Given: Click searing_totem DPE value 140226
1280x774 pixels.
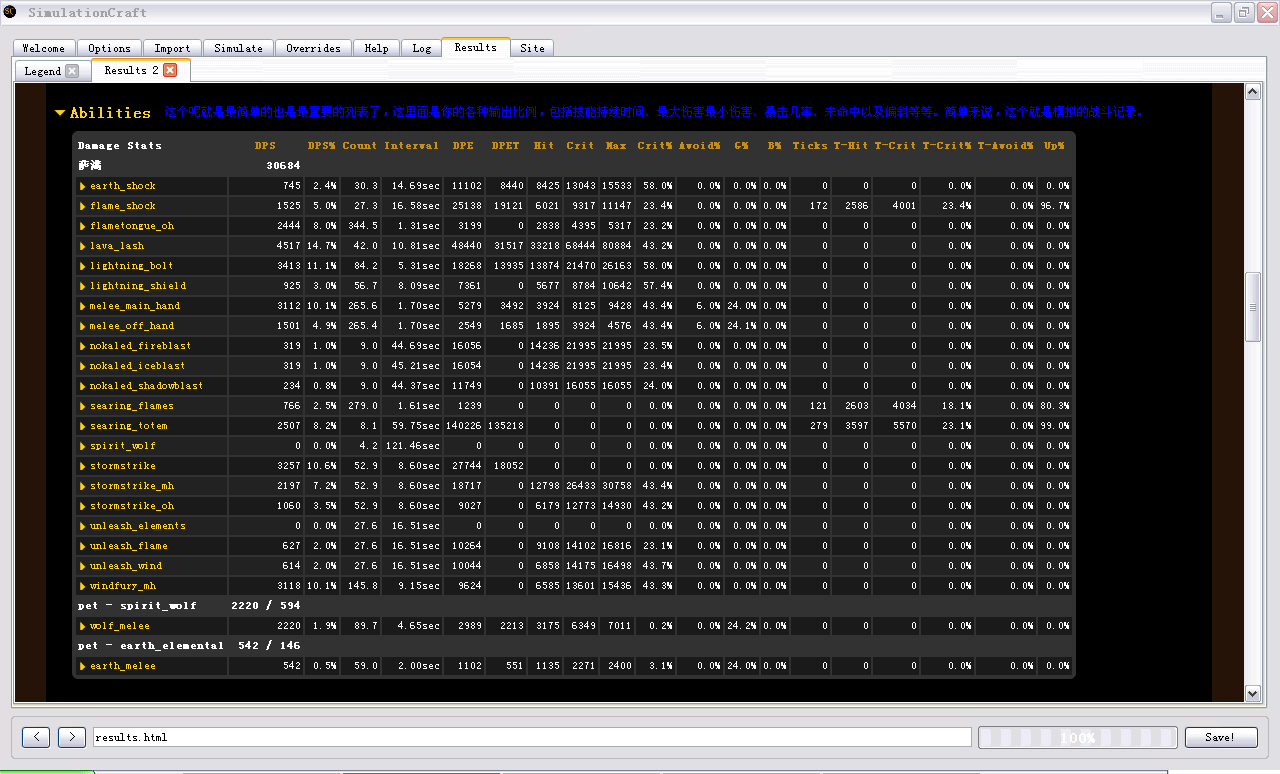Looking at the screenshot, I should tap(464, 426).
